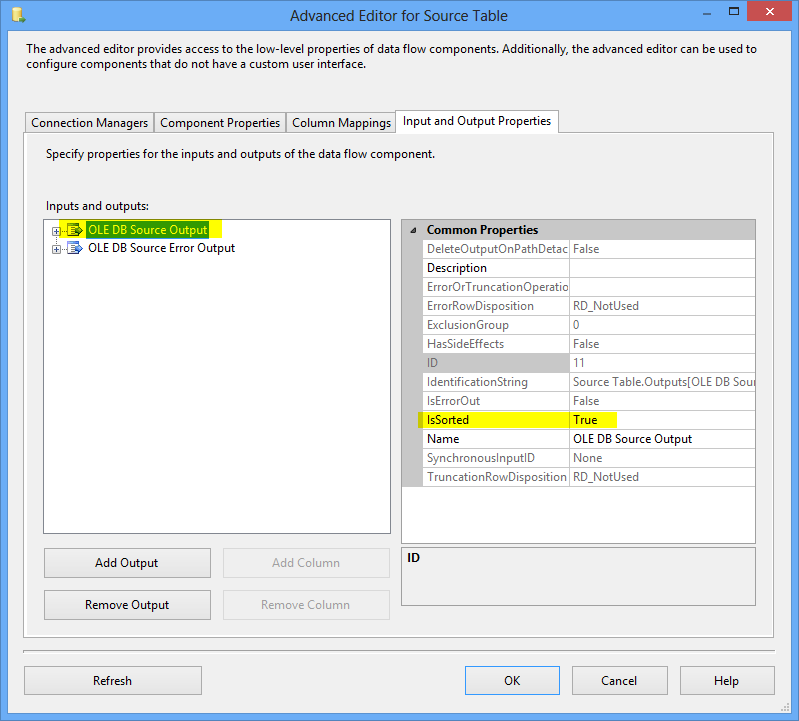Click the OLE DB Source Output icon

tap(74, 231)
